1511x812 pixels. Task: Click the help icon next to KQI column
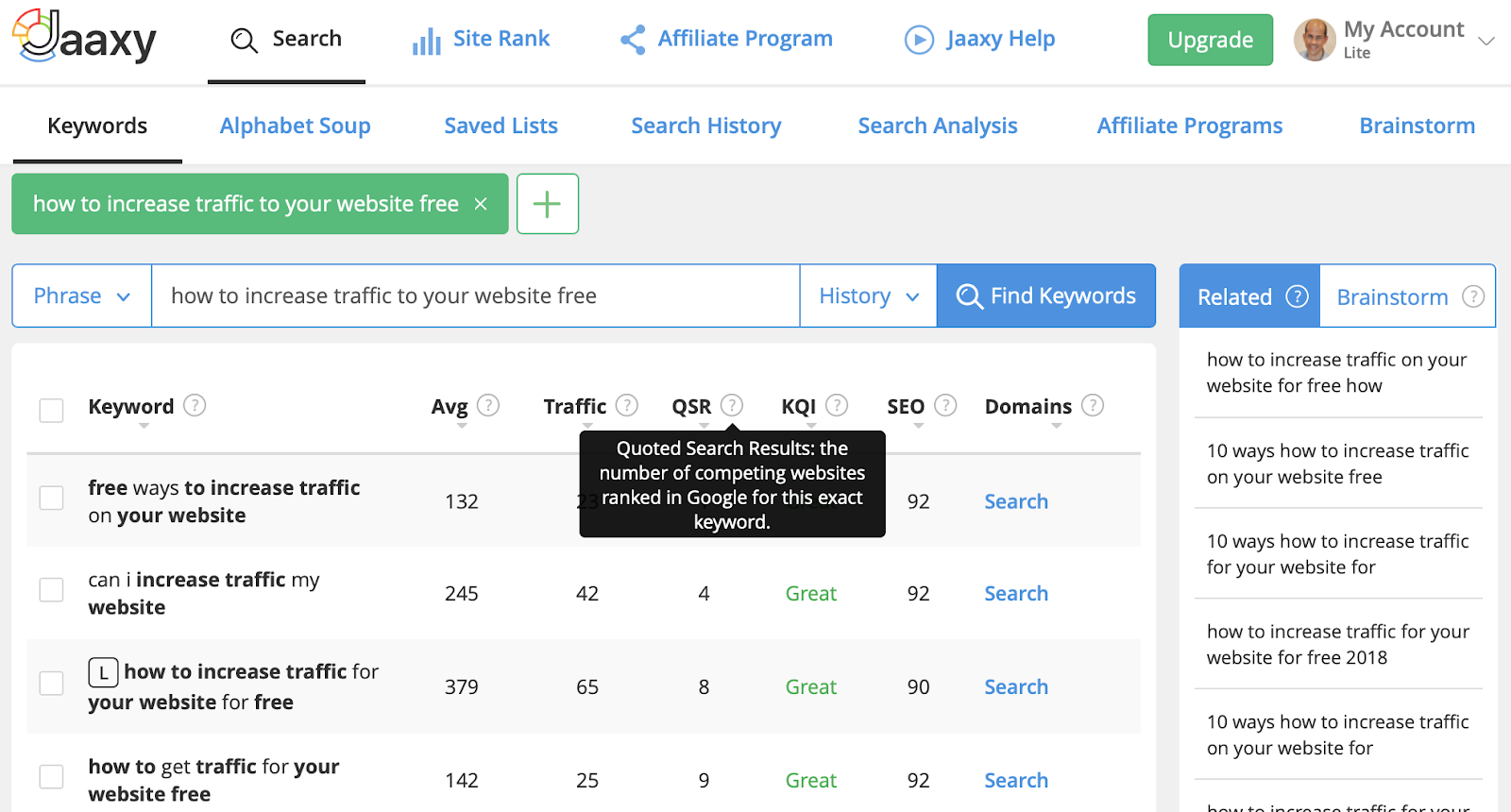coord(837,405)
